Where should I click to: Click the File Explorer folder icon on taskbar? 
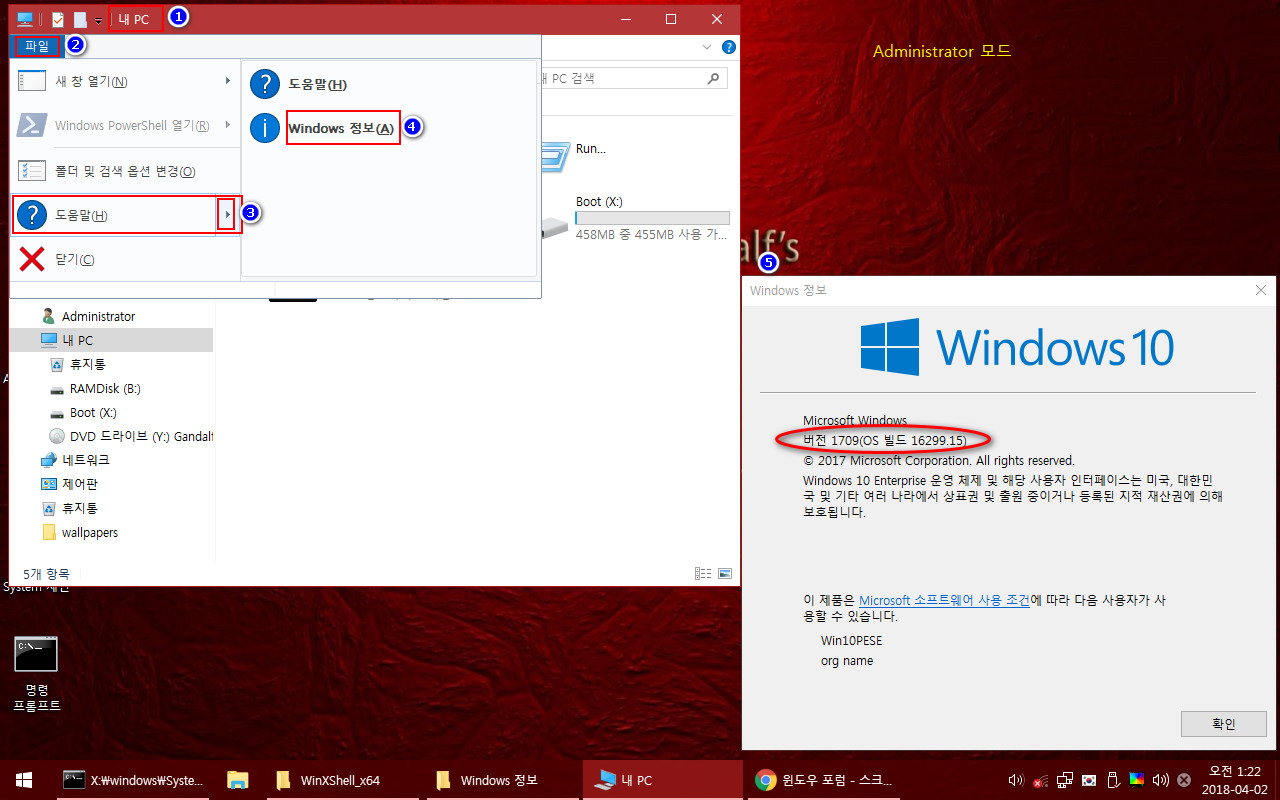(237, 780)
